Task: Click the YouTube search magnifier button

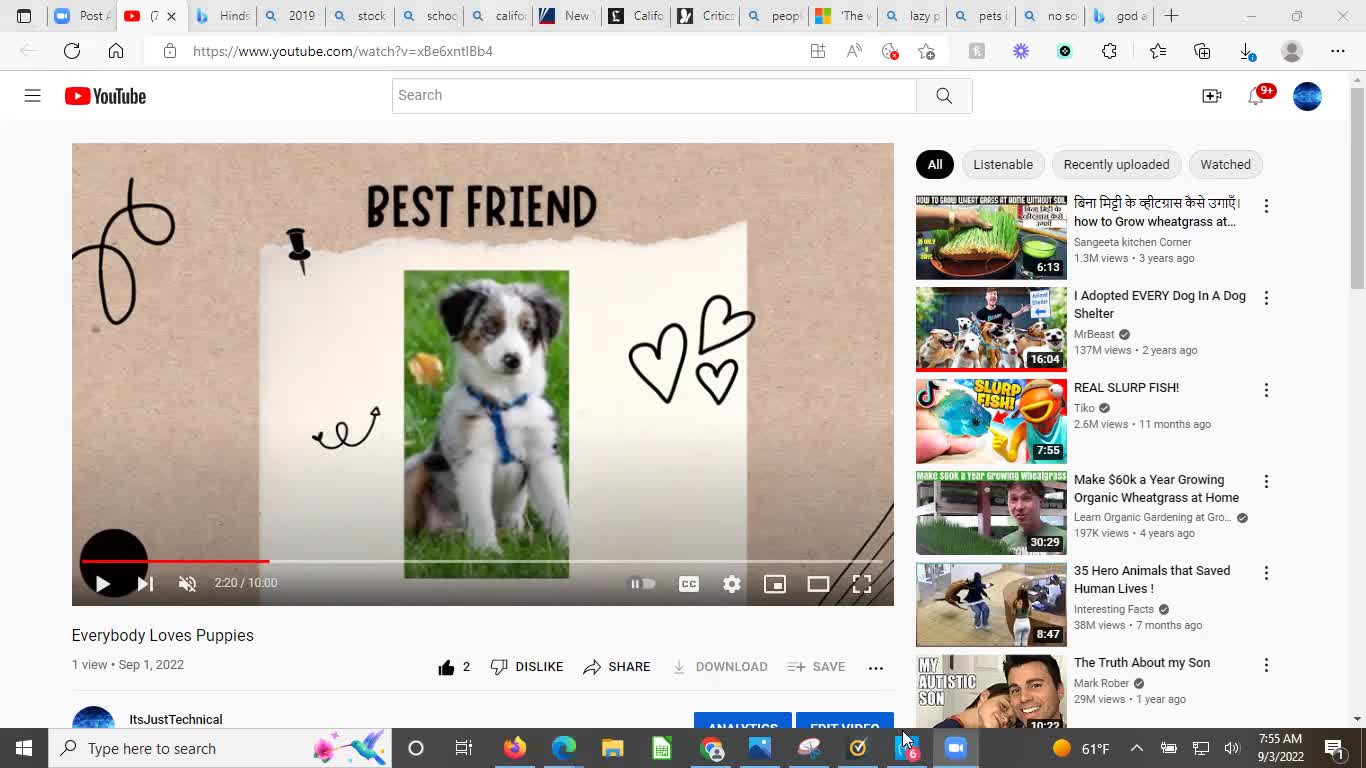Action: click(x=944, y=95)
